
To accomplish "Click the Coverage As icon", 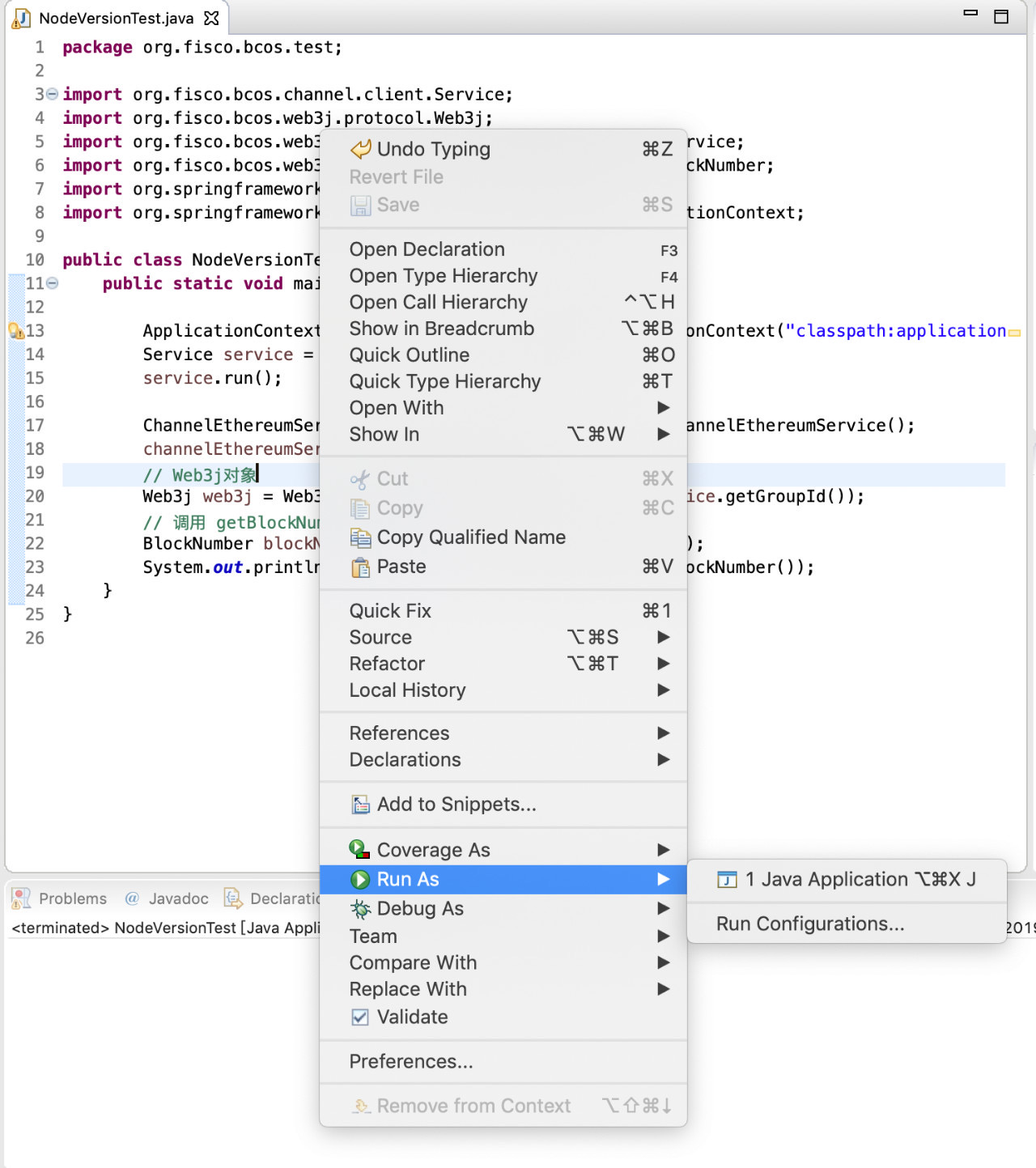I will 360,849.
